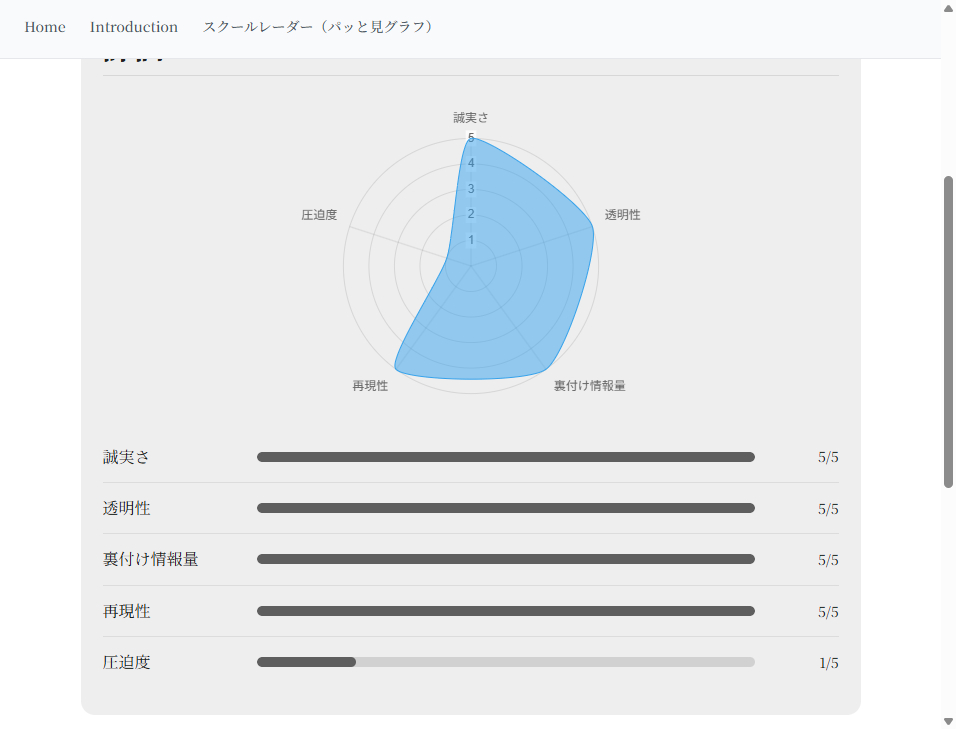
Task: Open the Introduction menu item
Action: click(134, 27)
